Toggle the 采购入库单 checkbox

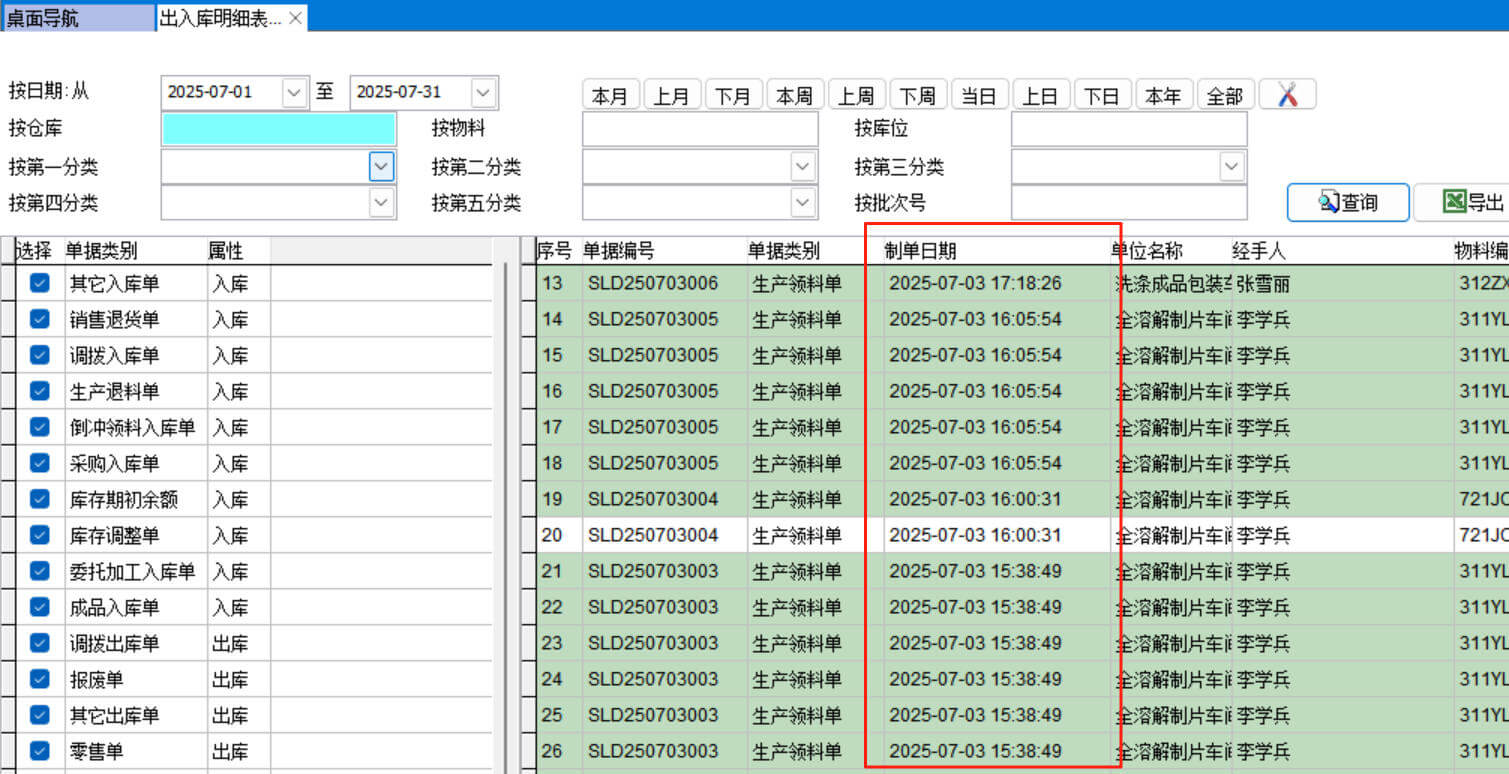[40, 464]
